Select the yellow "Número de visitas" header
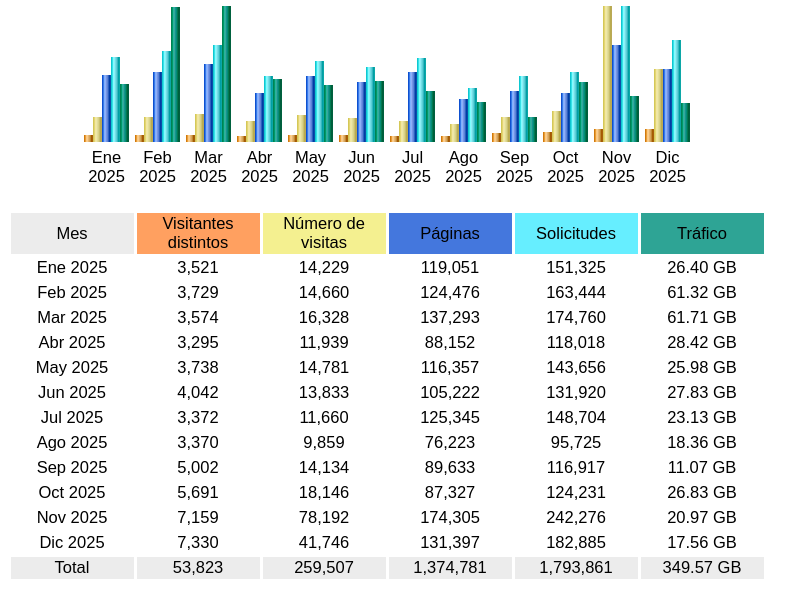The image size is (792, 594). click(x=324, y=233)
